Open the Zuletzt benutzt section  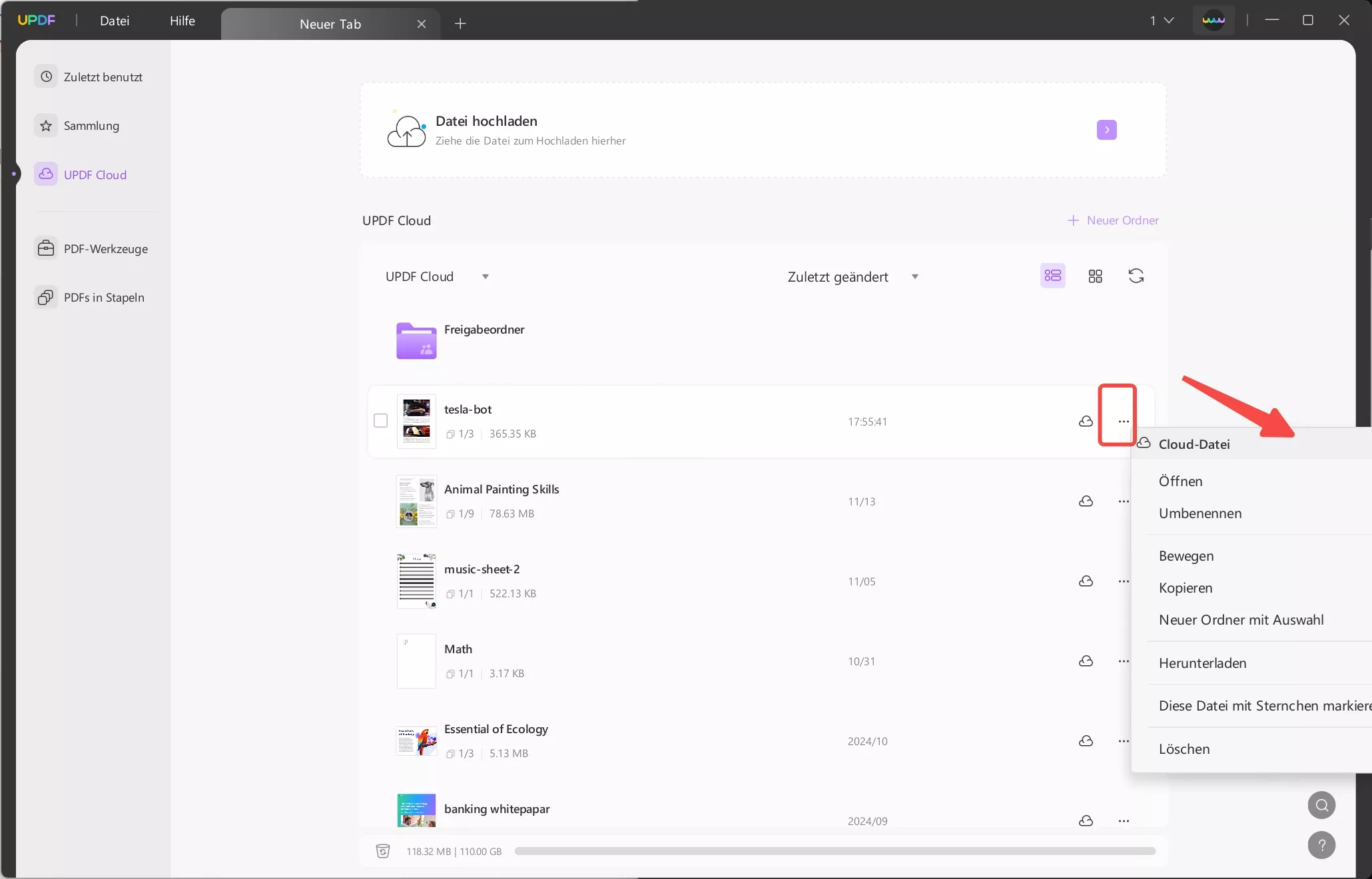coord(90,77)
